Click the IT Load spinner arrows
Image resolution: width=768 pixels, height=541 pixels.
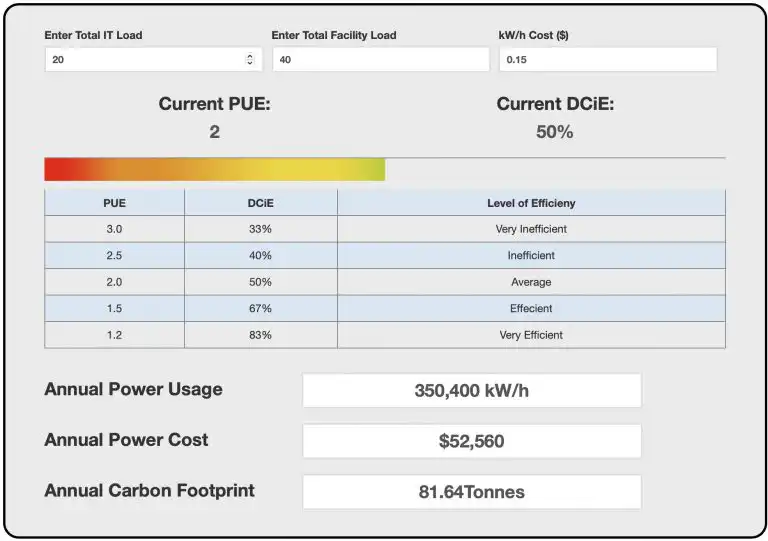[250, 59]
